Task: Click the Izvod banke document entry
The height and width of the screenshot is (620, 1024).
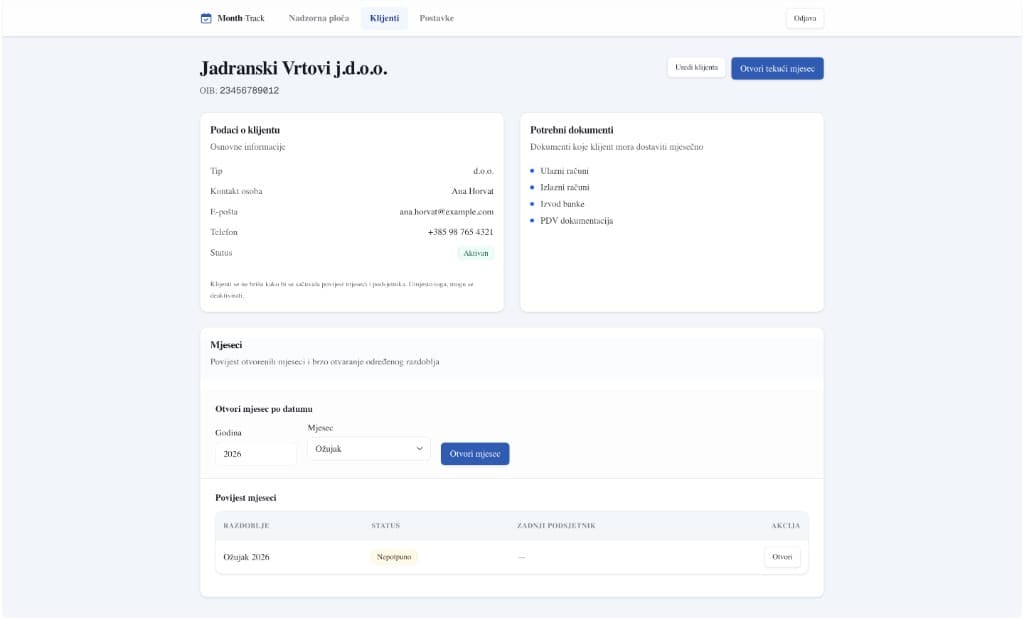Action: [x=561, y=203]
